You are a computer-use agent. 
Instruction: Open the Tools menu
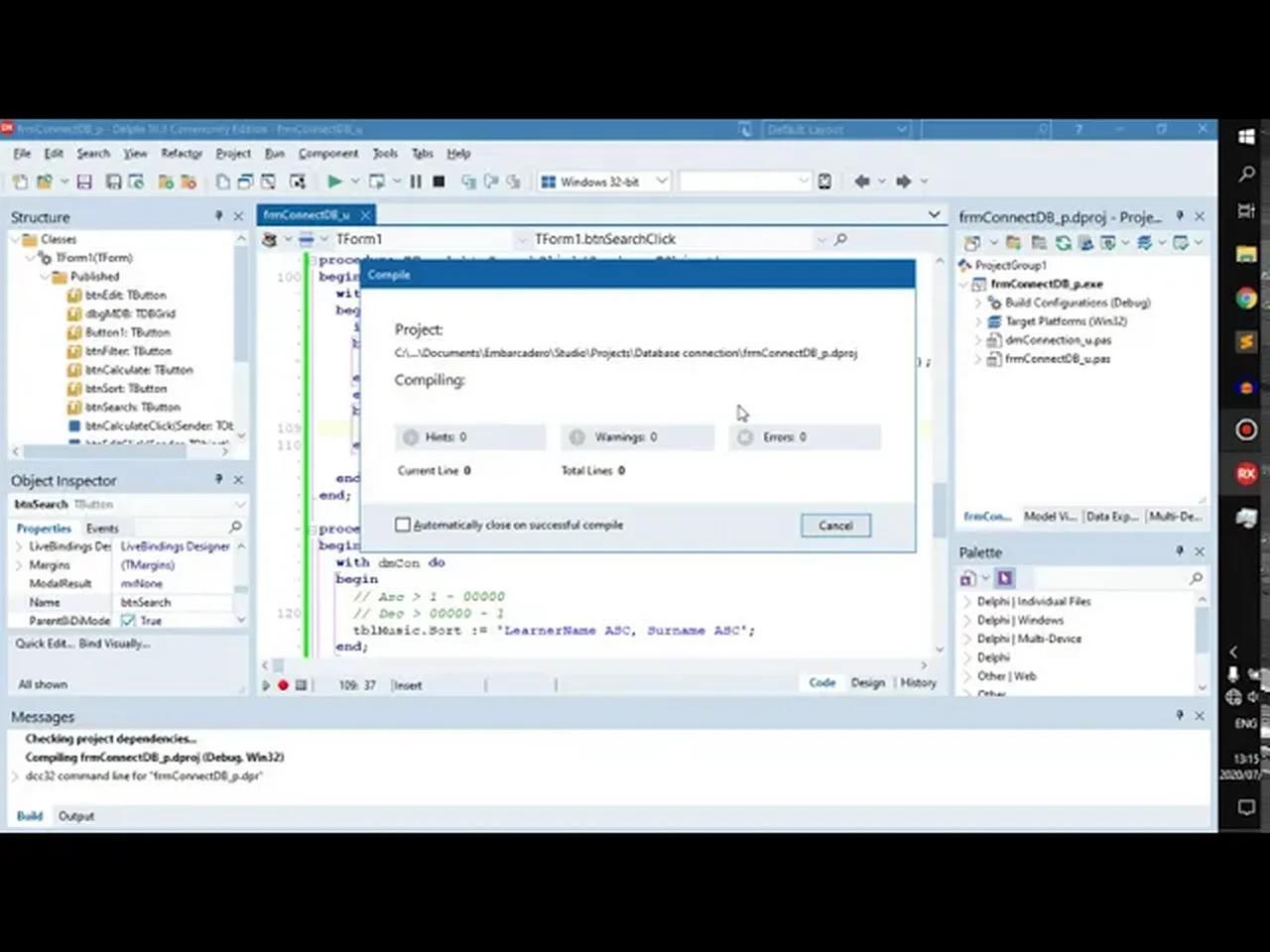pos(384,153)
